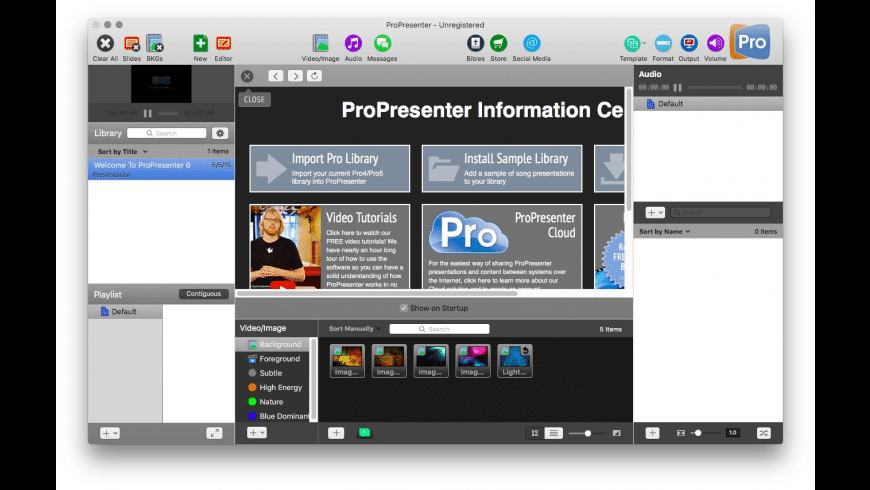Open the Video Tutorials tile
The width and height of the screenshot is (870, 490).
tap(330, 246)
